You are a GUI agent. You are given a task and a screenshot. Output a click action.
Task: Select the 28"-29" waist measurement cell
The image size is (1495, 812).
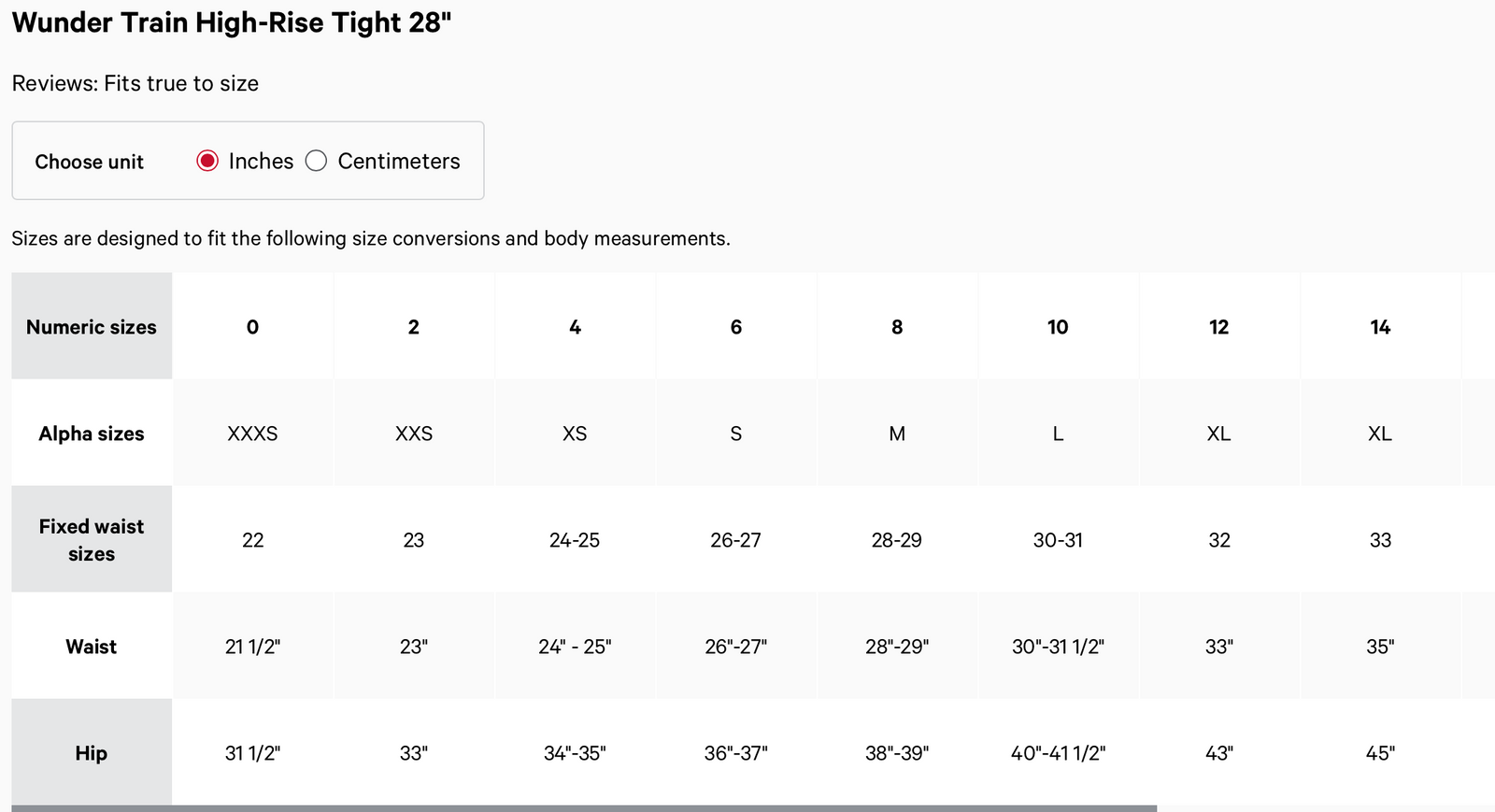click(897, 647)
